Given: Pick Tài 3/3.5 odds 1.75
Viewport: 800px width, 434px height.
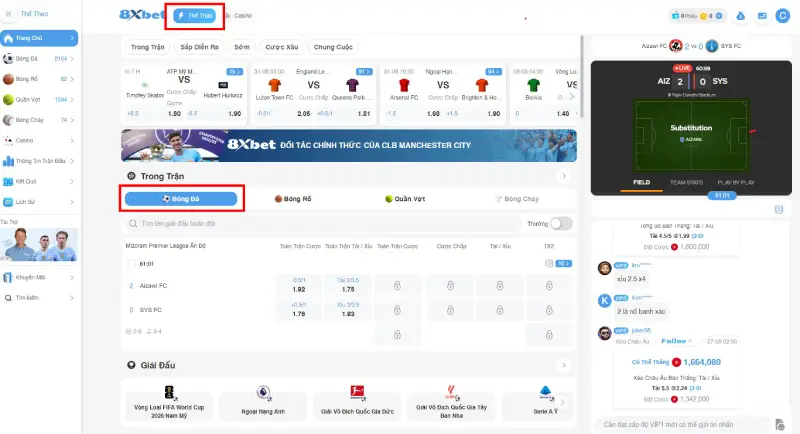Looking at the screenshot, I should pos(348,286).
